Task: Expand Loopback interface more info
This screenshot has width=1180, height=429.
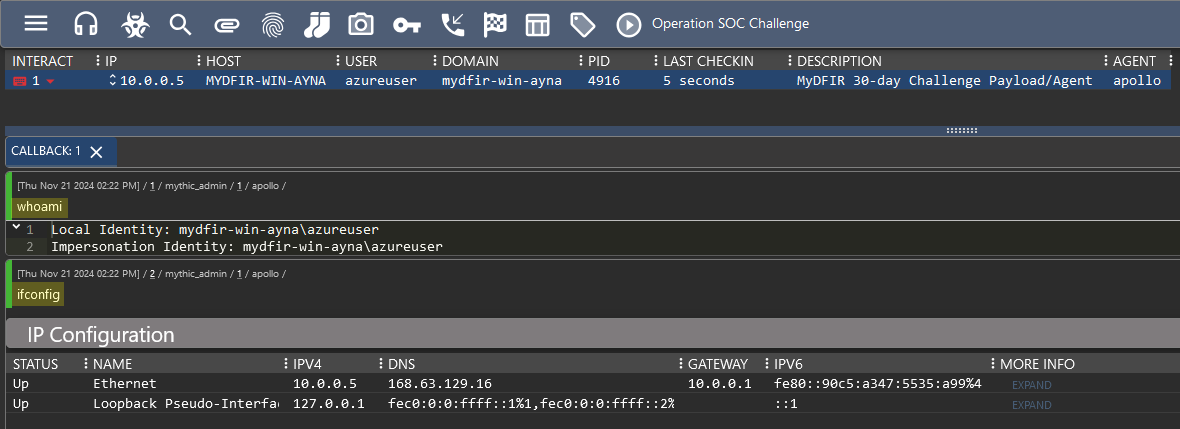Action: 1031,405
